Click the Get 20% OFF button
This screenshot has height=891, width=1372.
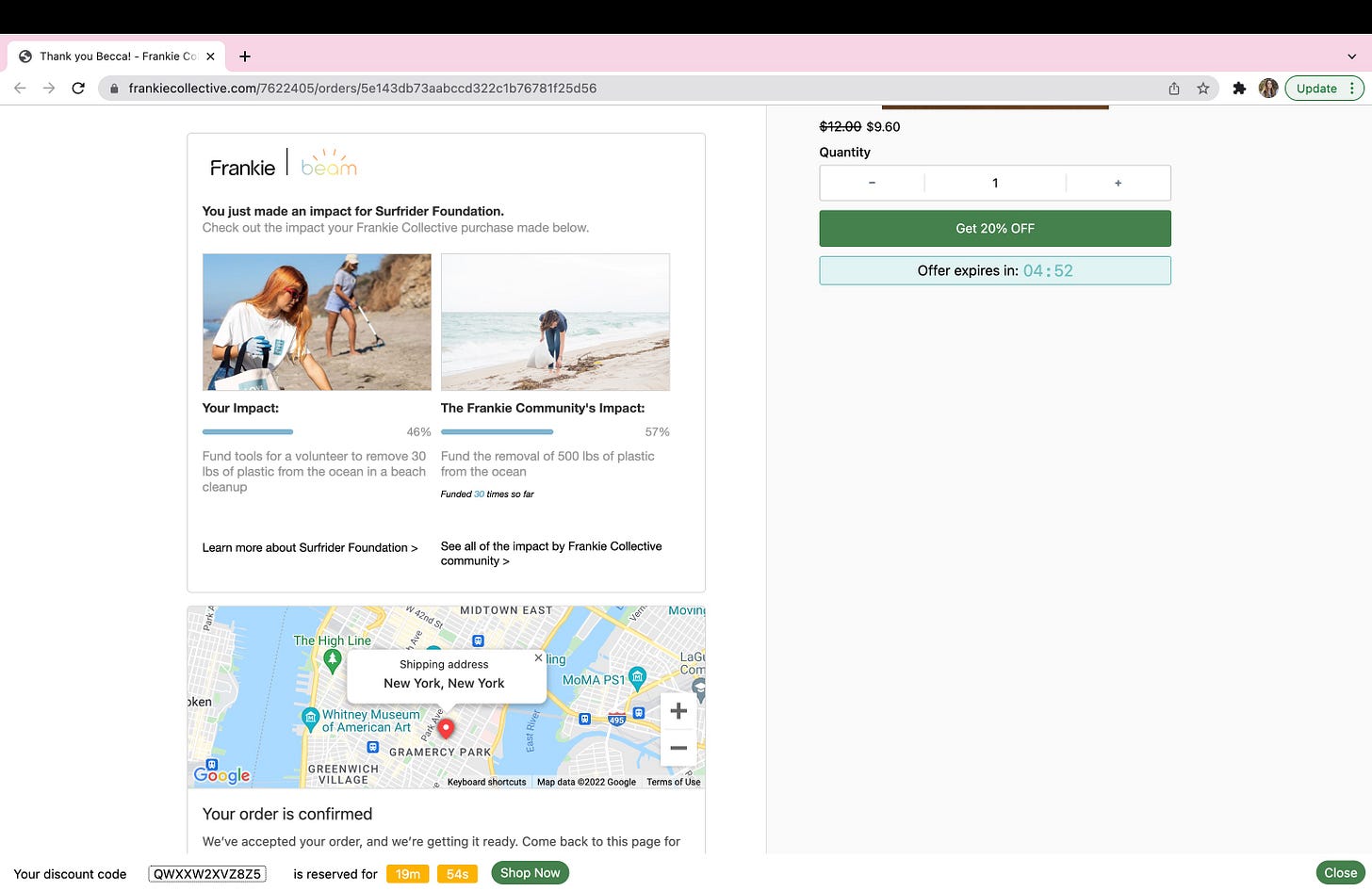click(994, 229)
